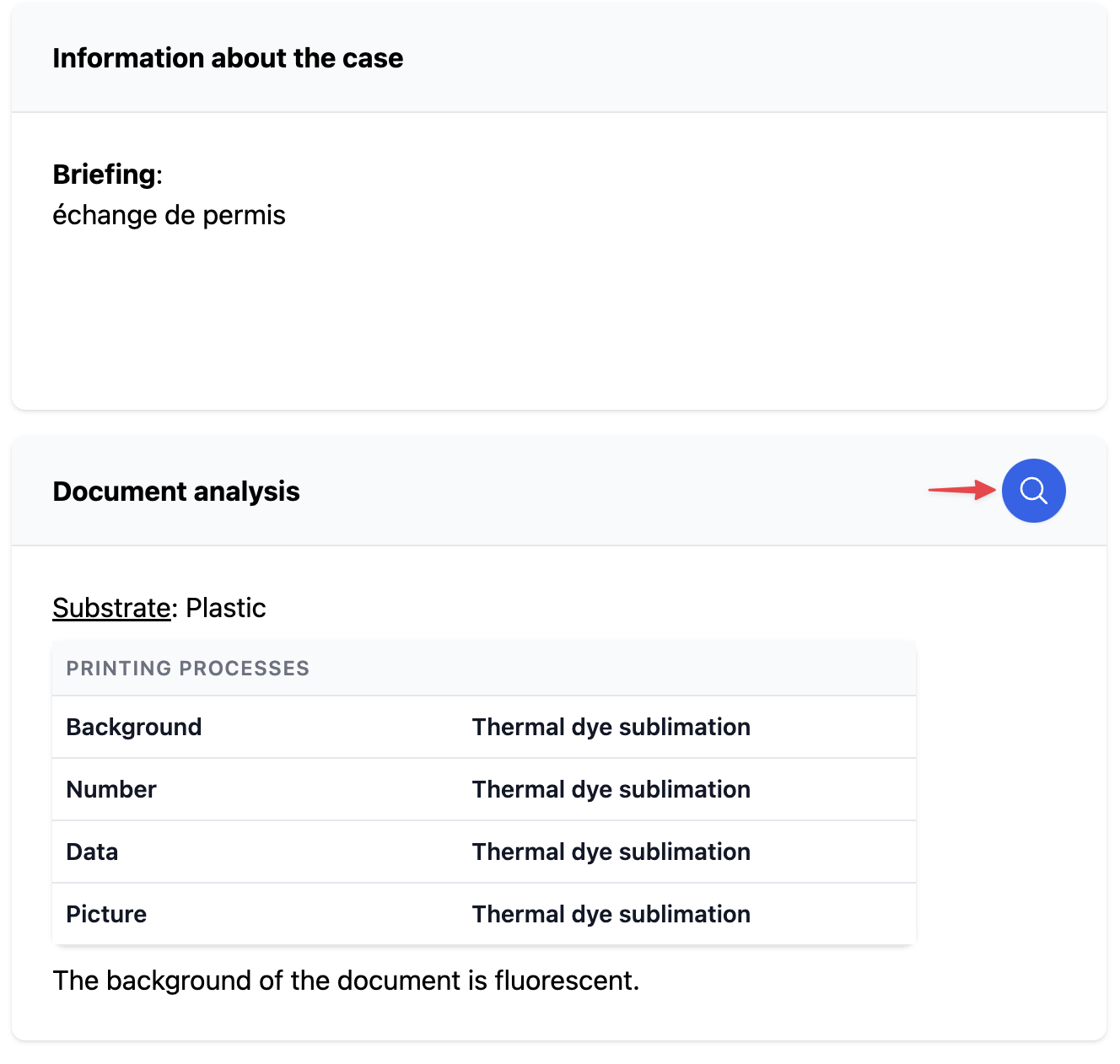This screenshot has height=1064, width=1120.
Task: Open the Document analysis magnifier button
Action: click(x=1033, y=491)
